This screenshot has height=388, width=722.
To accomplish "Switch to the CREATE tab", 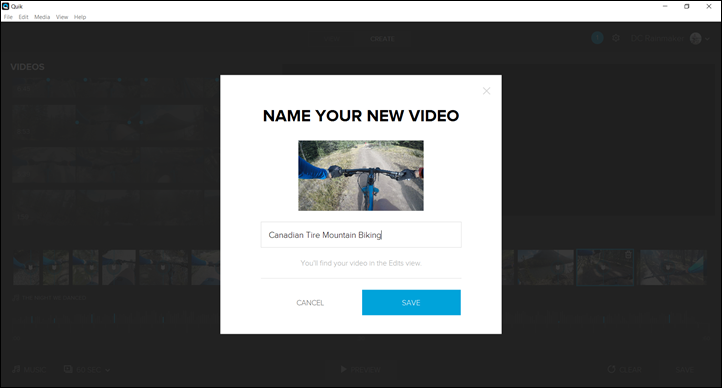I will (382, 39).
